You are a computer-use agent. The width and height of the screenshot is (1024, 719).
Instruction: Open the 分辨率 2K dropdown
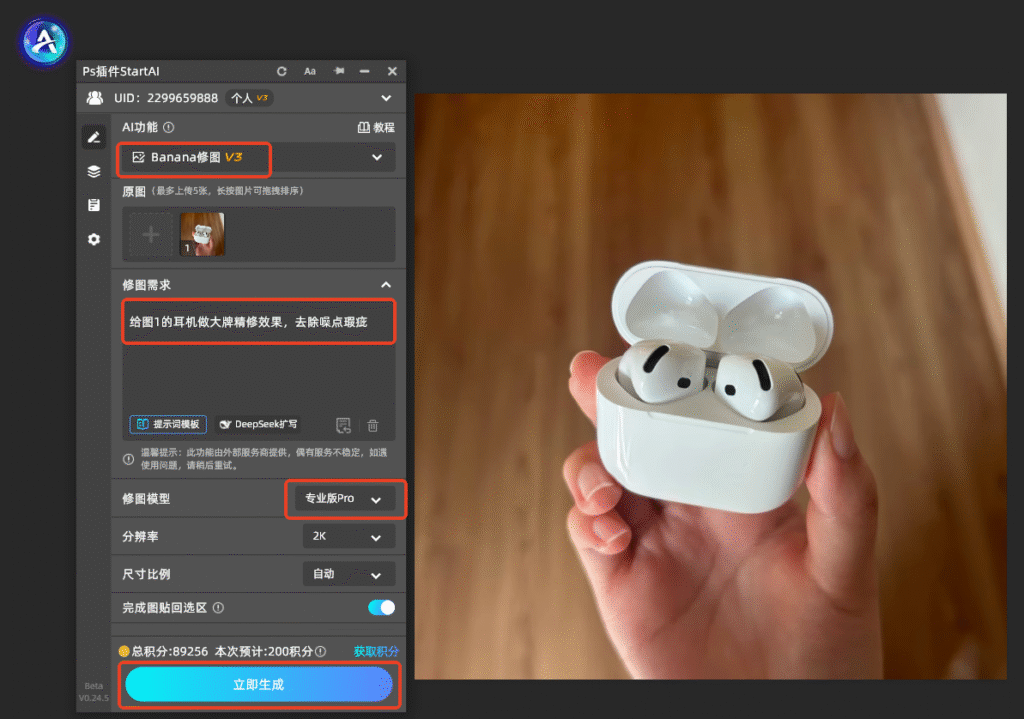tap(349, 536)
